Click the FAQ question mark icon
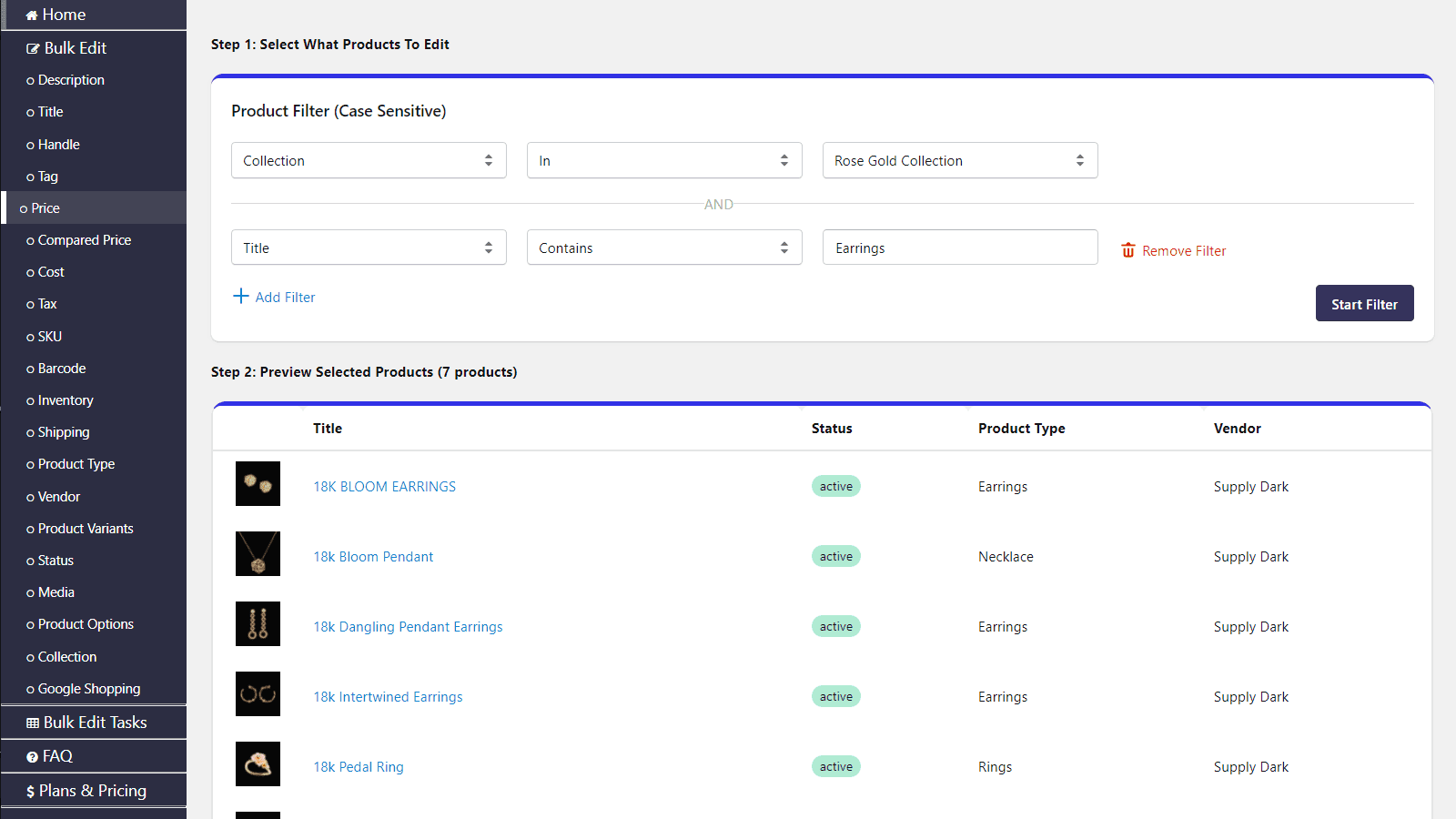 33,757
